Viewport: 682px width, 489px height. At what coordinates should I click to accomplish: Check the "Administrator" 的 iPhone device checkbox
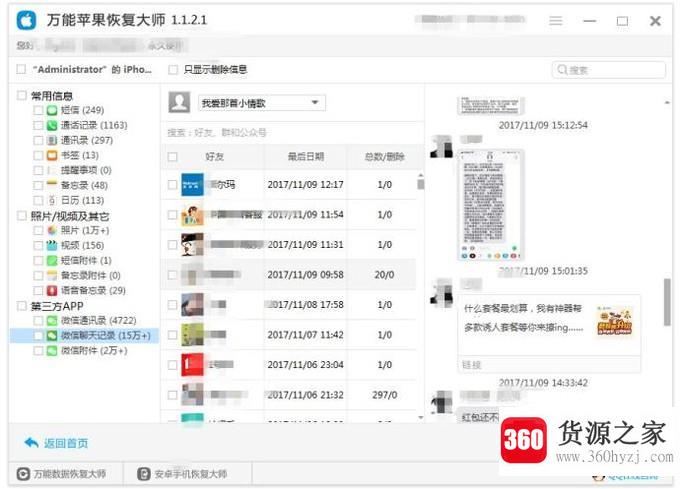(x=21, y=69)
